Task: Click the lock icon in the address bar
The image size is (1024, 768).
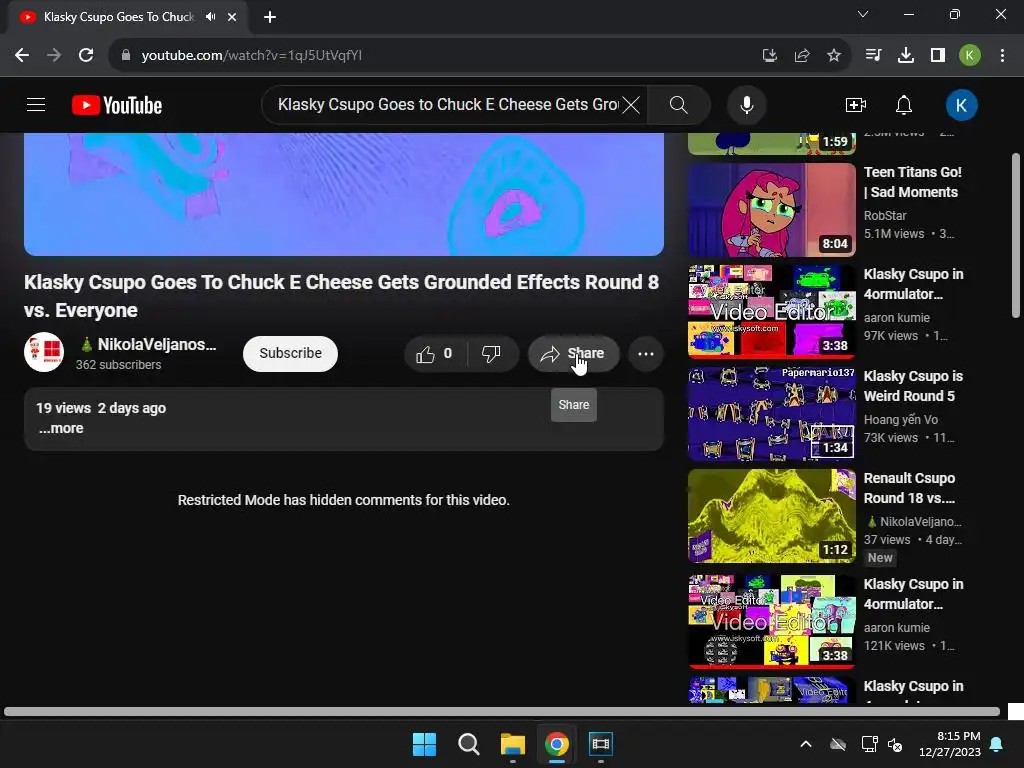Action: pyautogui.click(x=126, y=56)
